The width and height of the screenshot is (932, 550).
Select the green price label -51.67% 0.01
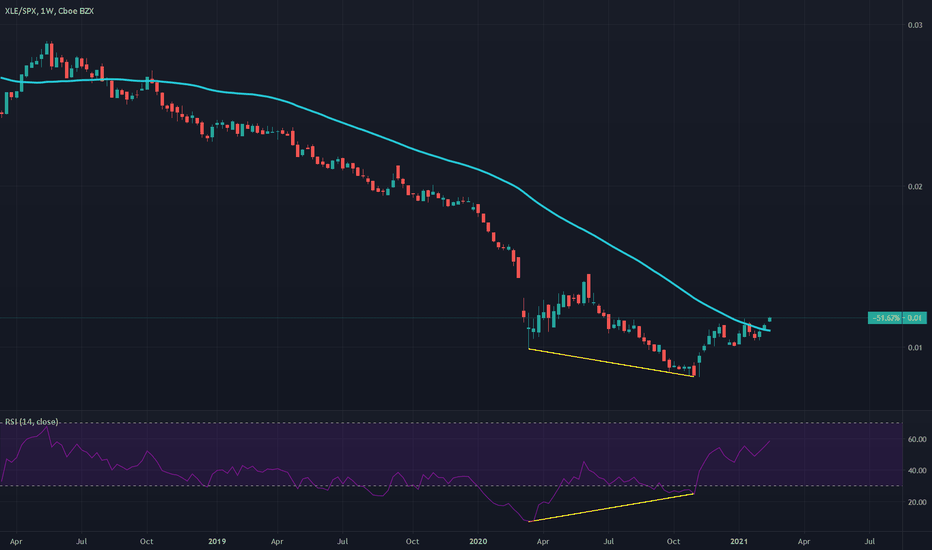897,318
